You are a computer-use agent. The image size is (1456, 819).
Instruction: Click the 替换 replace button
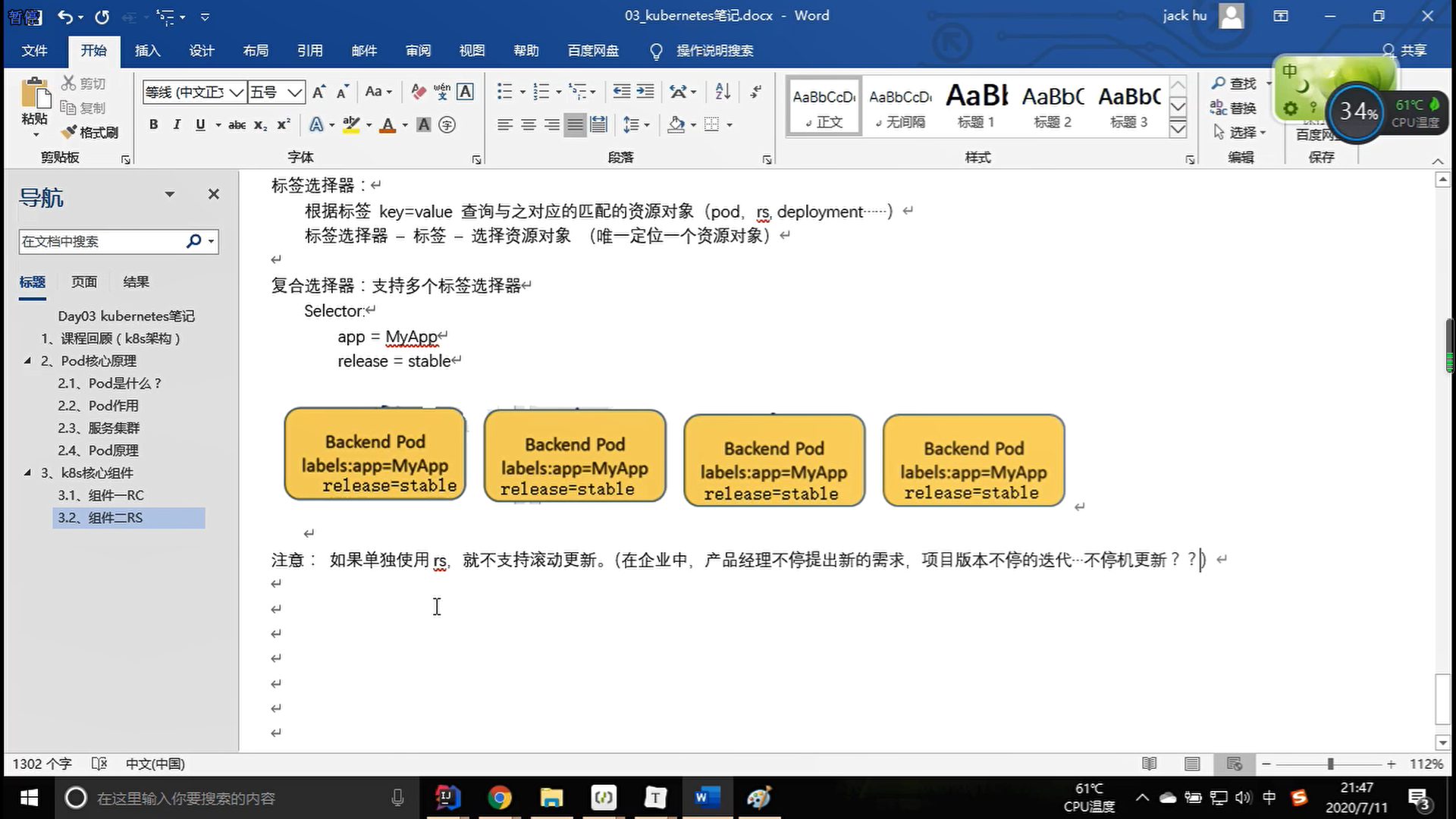pyautogui.click(x=1234, y=108)
